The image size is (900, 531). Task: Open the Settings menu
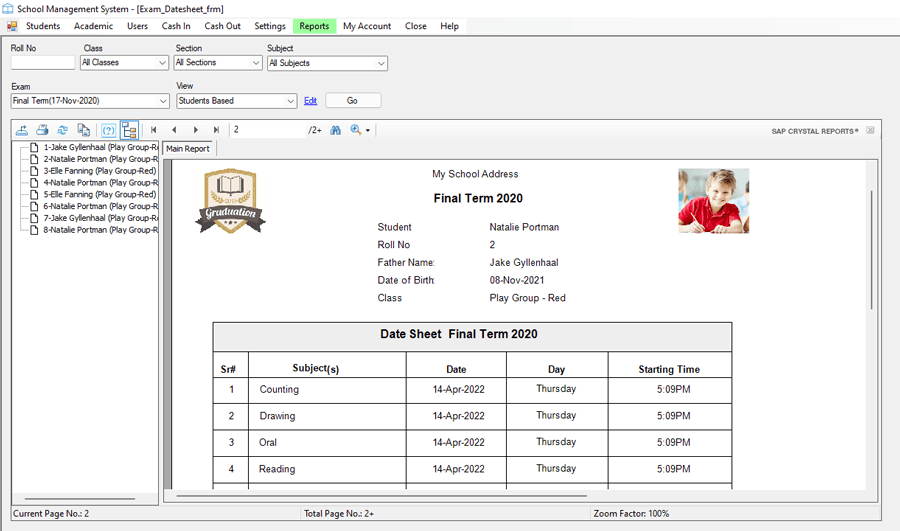coord(270,26)
